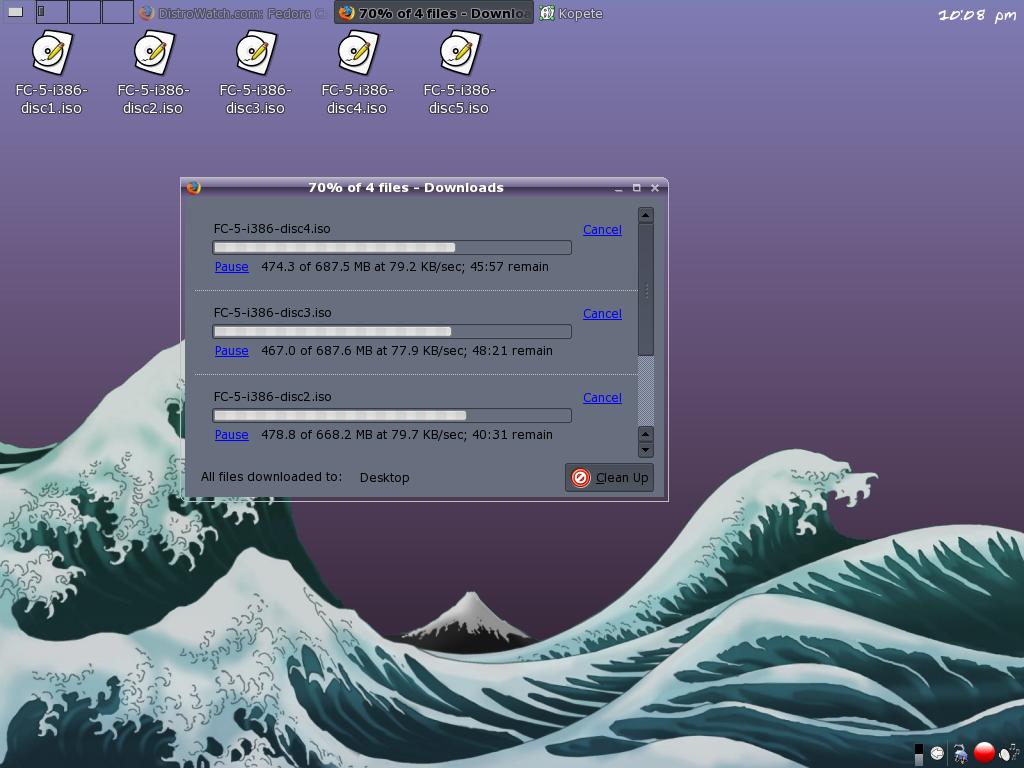Click the status text '45:57 remain'
The image size is (1024, 768).
click(x=509, y=266)
